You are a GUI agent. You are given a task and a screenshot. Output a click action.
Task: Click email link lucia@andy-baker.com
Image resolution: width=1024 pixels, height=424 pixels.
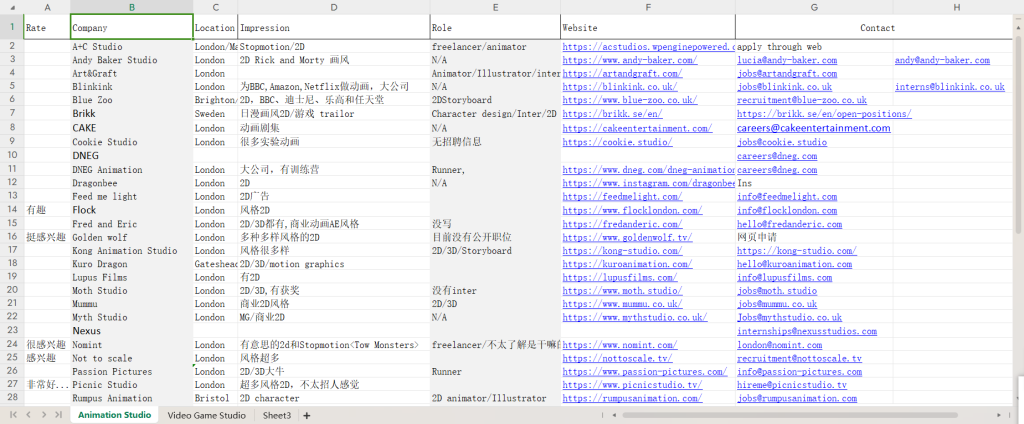coord(787,60)
